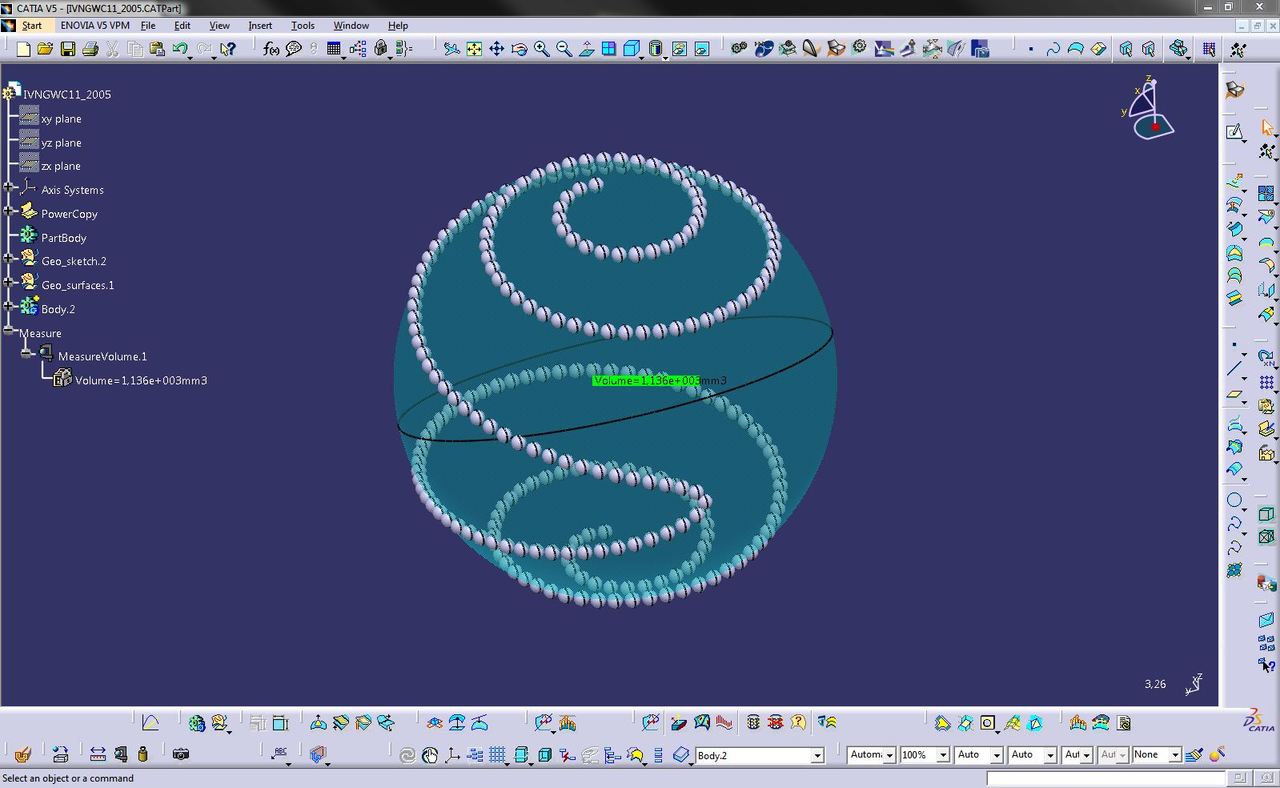
Task: Open the Insert menu
Action: 260,25
